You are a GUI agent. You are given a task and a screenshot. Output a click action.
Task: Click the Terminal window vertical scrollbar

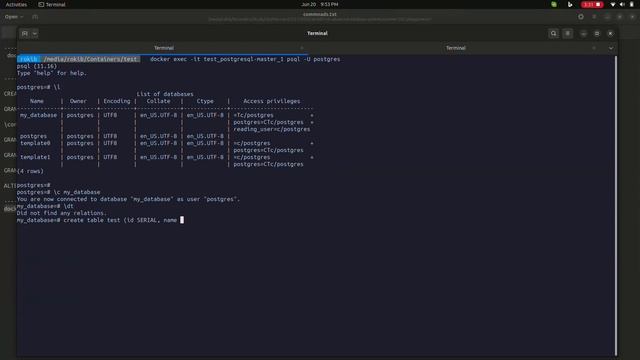coord(616,205)
